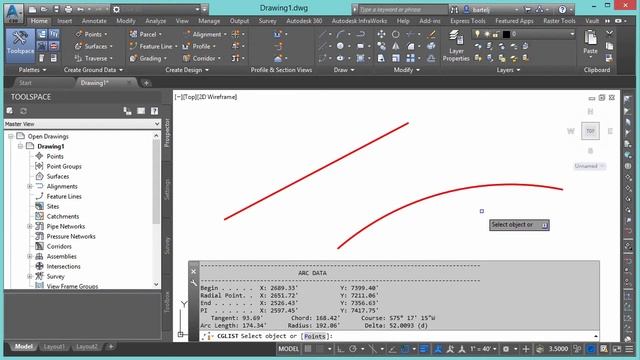Click the Points option in command line
Screen dimensions: 640x360
[315, 336]
